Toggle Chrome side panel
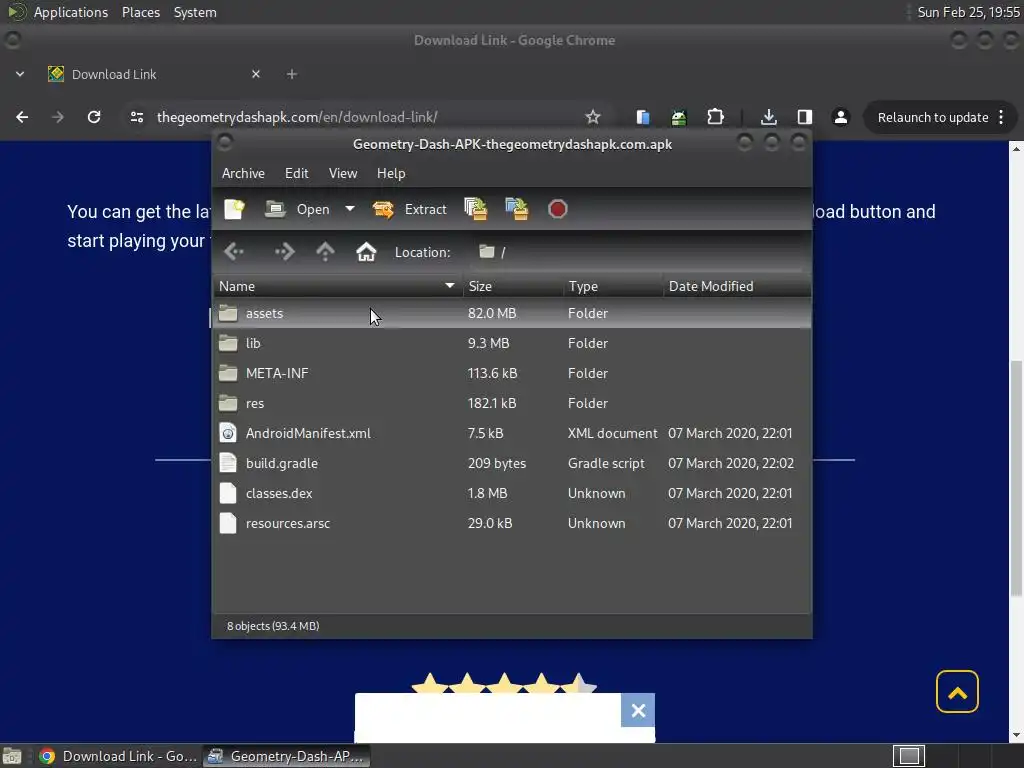Image resolution: width=1024 pixels, height=768 pixels. [805, 117]
